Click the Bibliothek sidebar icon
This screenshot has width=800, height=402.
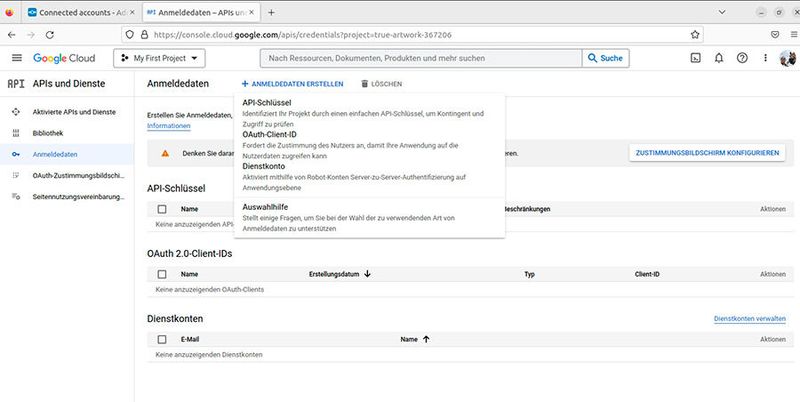[x=16, y=133]
